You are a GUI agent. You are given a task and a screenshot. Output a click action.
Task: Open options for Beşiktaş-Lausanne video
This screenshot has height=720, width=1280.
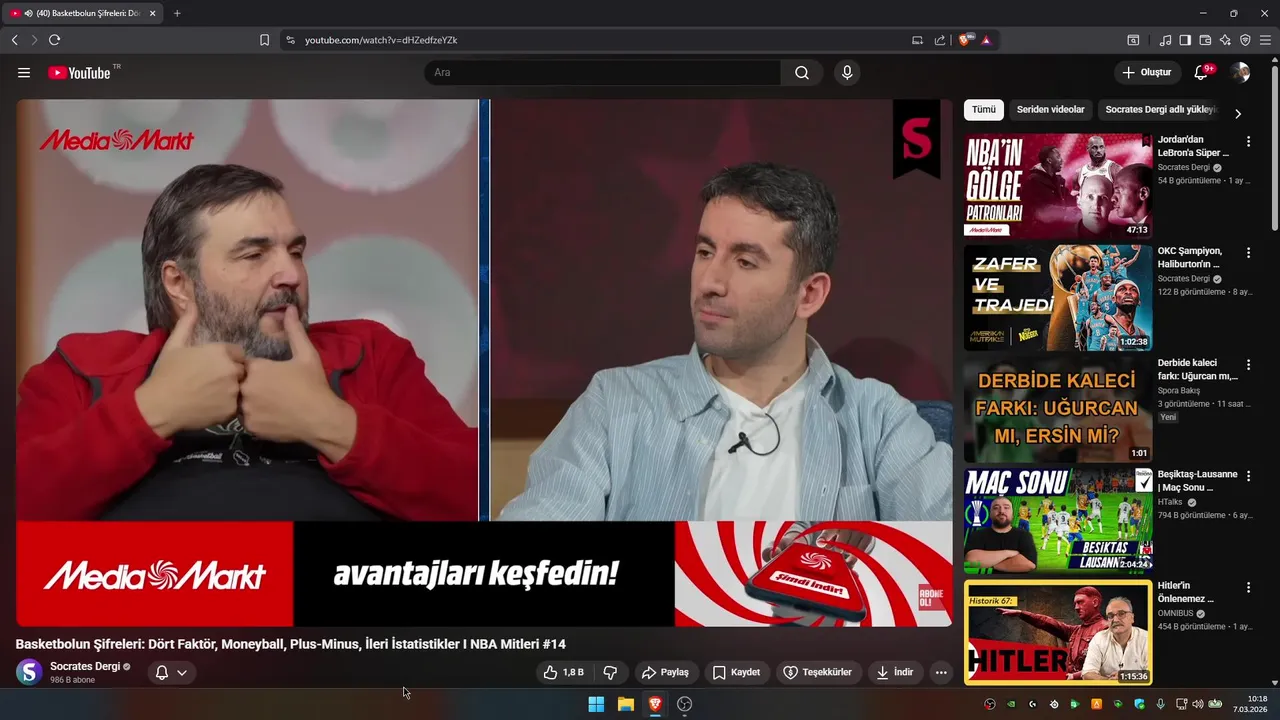pyautogui.click(x=1248, y=476)
